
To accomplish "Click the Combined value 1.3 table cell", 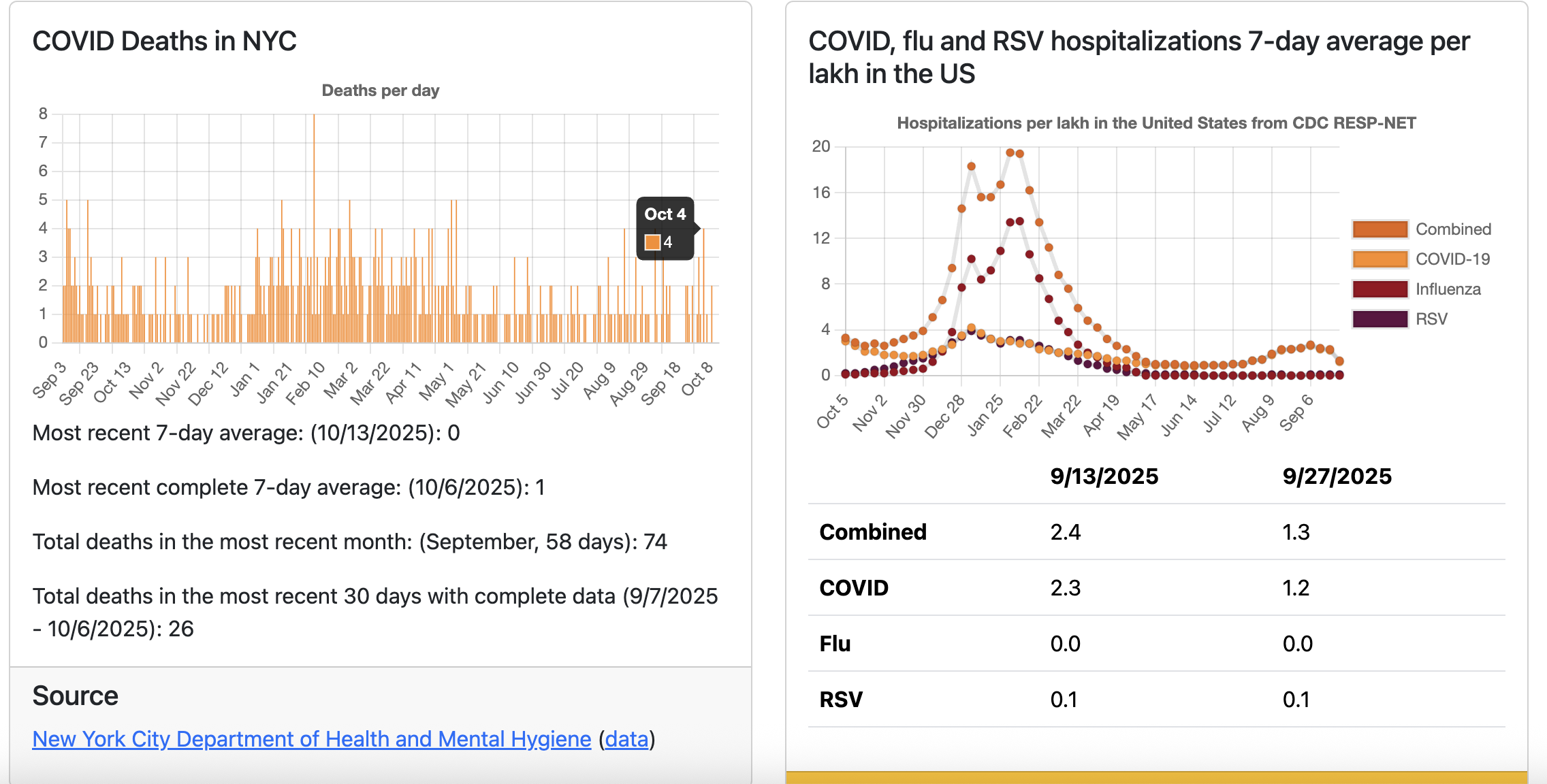I will pos(1296,532).
